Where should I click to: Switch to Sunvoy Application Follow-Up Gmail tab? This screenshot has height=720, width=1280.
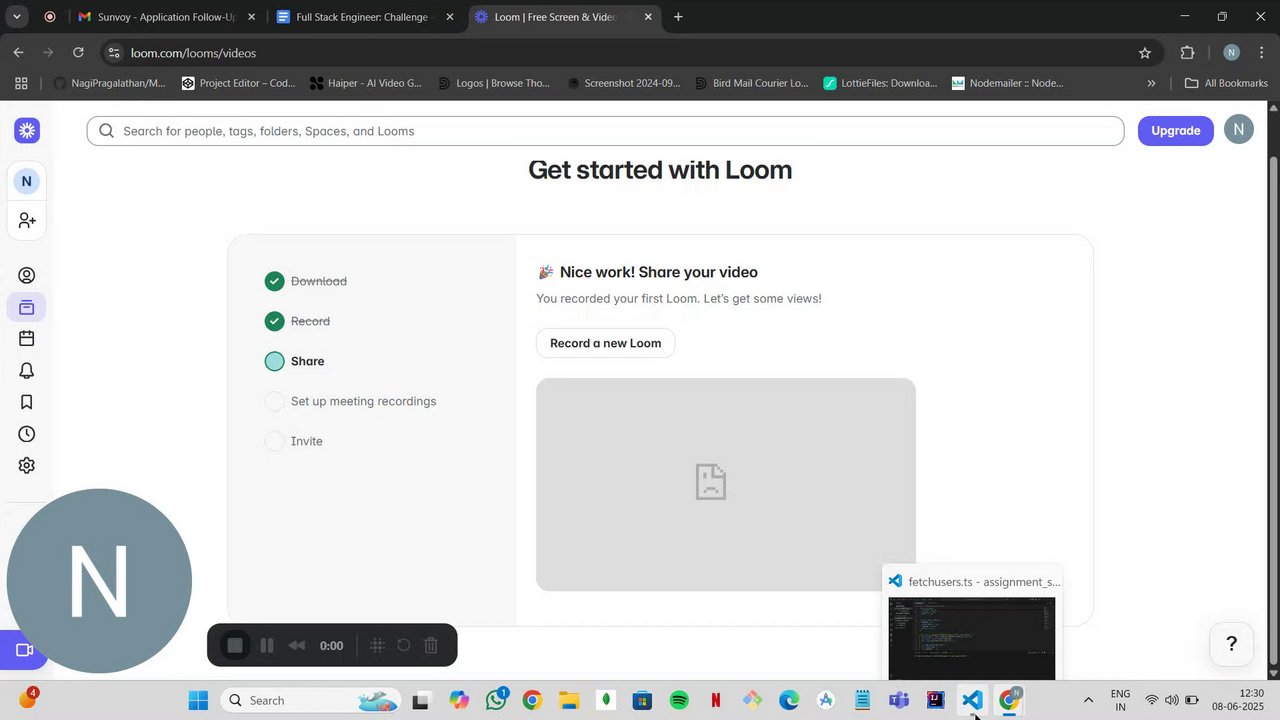click(x=166, y=17)
